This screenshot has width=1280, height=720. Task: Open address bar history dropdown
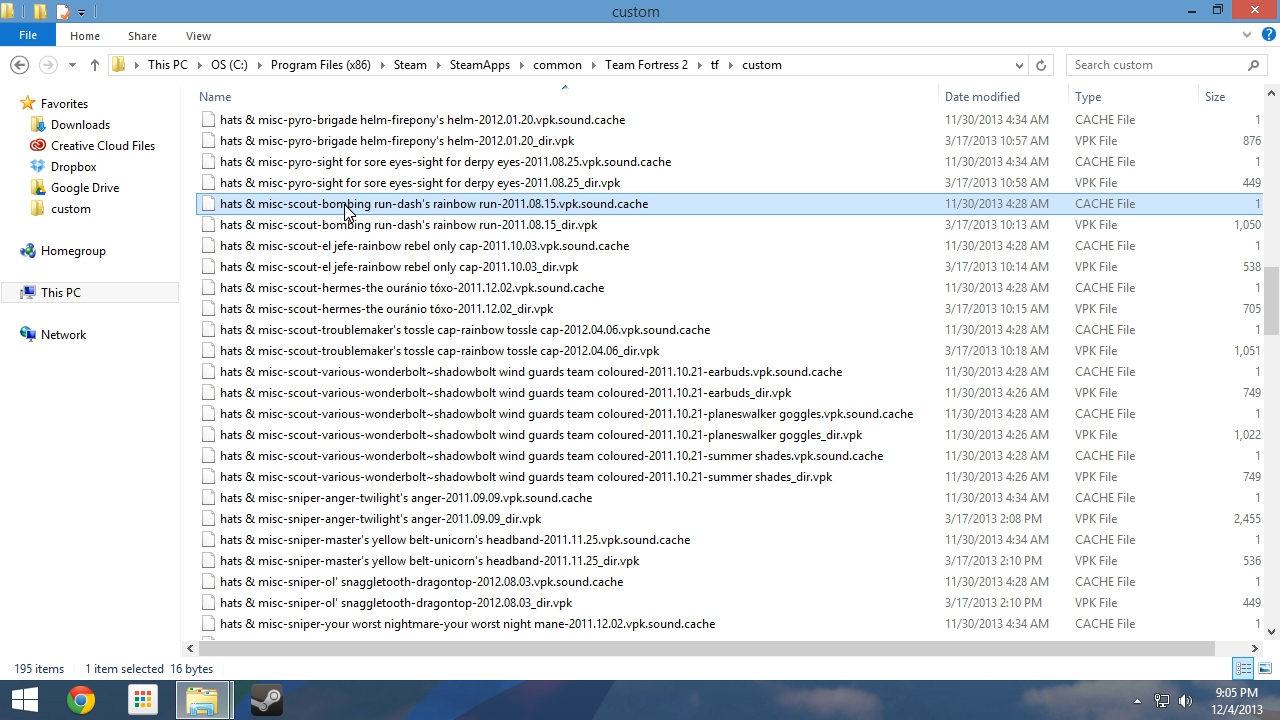[x=1019, y=65]
